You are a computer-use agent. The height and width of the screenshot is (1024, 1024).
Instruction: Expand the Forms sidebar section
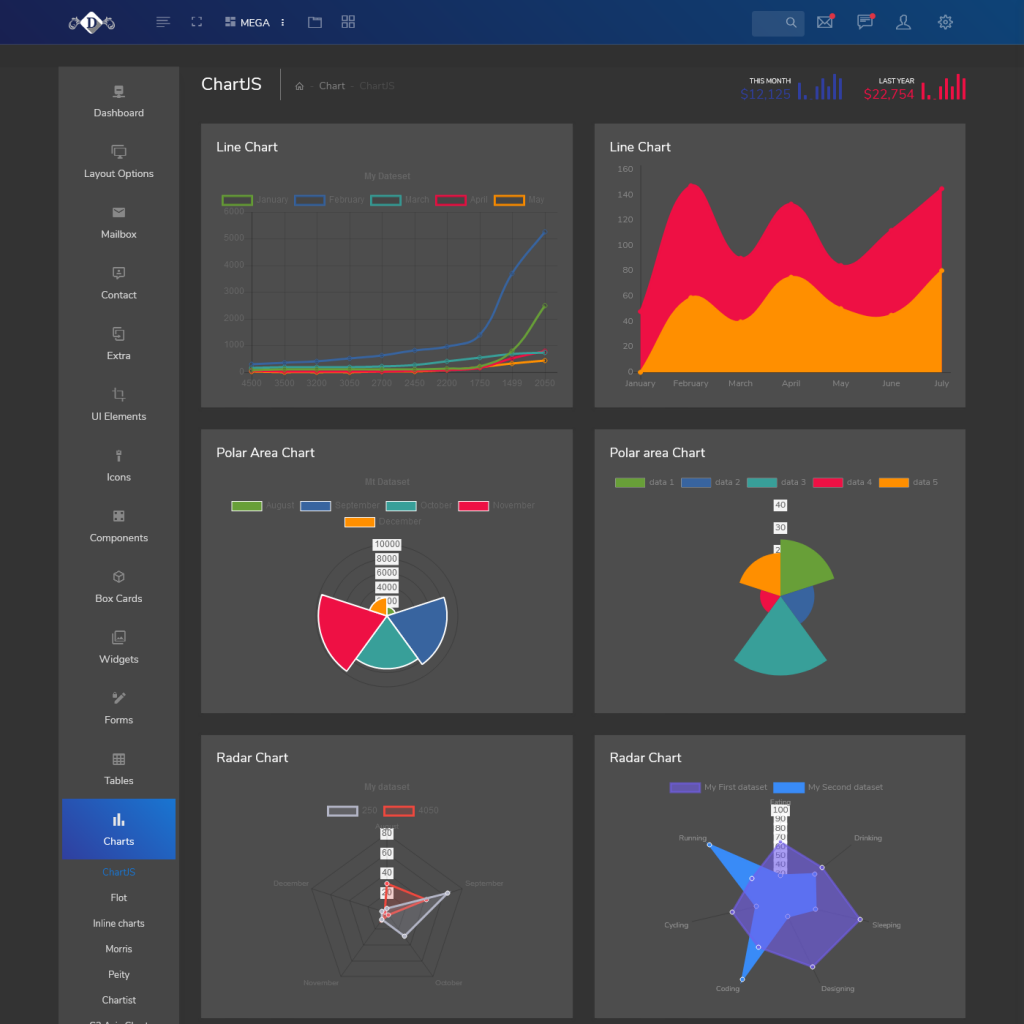(x=118, y=708)
